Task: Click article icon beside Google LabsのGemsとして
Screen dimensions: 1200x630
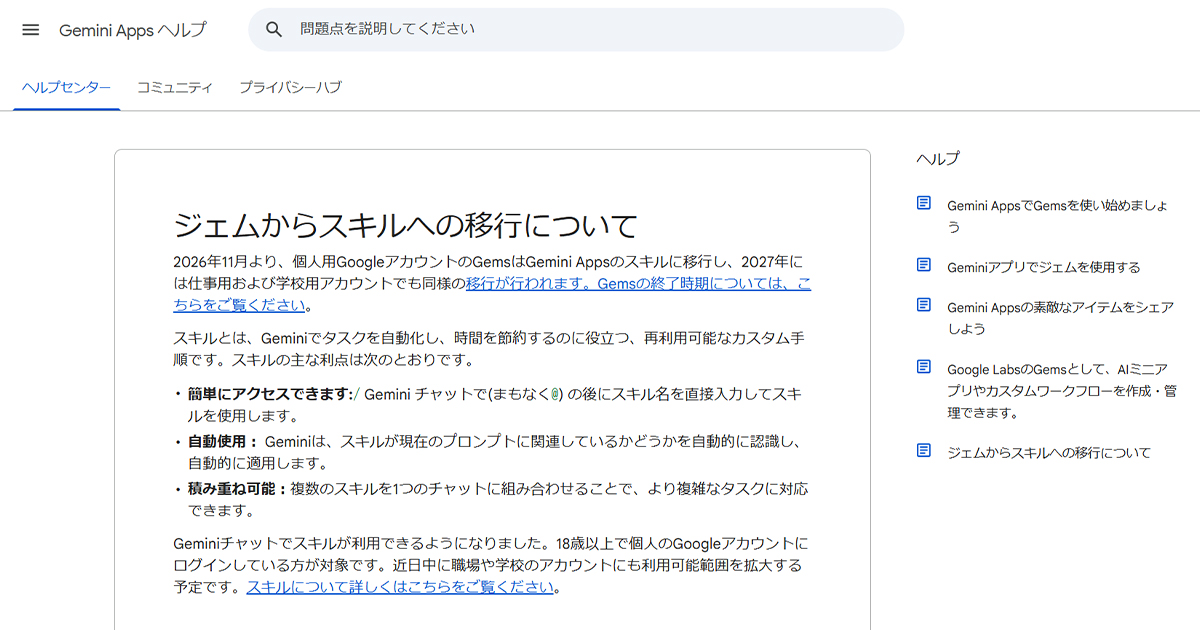Action: pyautogui.click(x=924, y=367)
